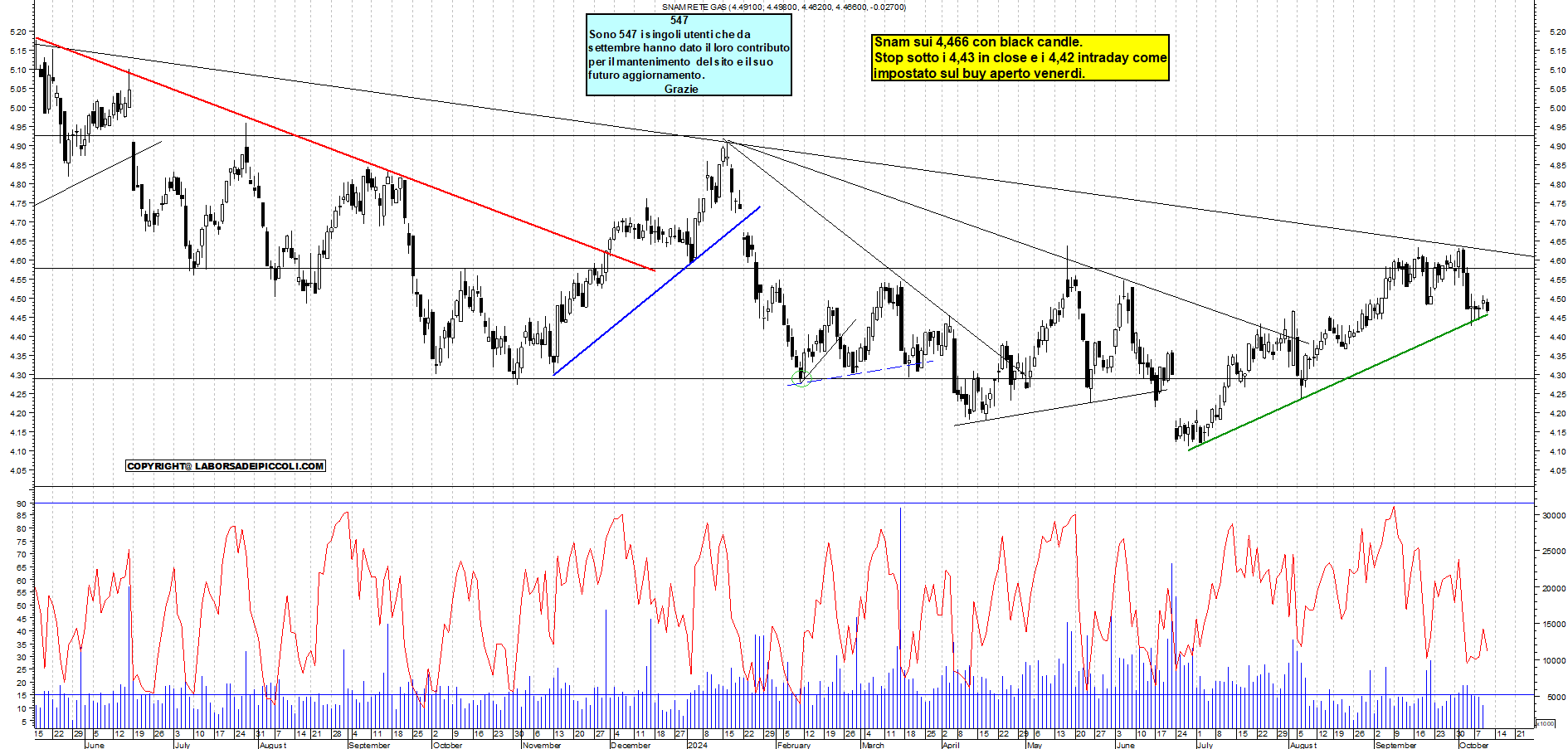Click the '50' oscillator scale label
Screen dimensions: 1568x749
21,606
